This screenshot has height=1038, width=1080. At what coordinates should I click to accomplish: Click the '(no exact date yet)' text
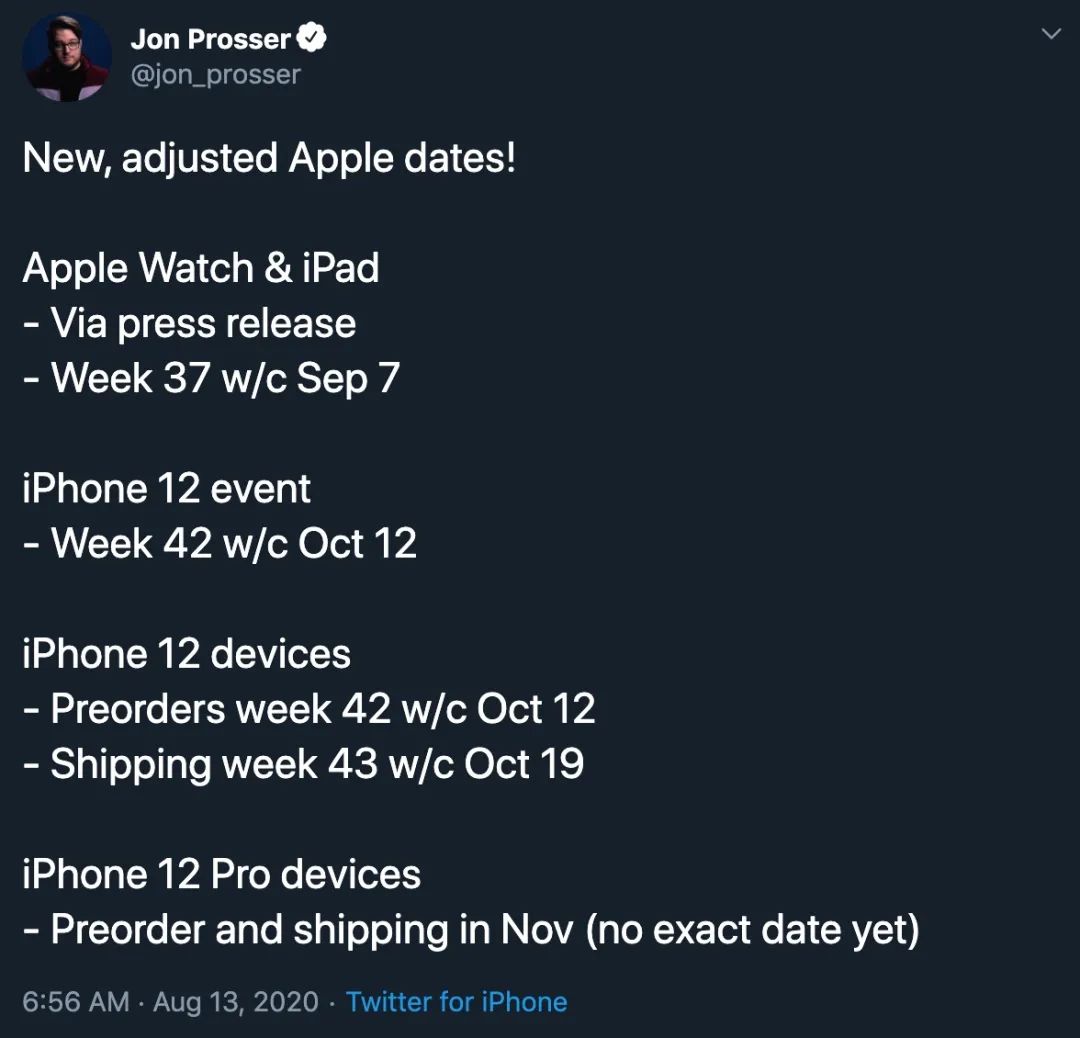pos(752,930)
